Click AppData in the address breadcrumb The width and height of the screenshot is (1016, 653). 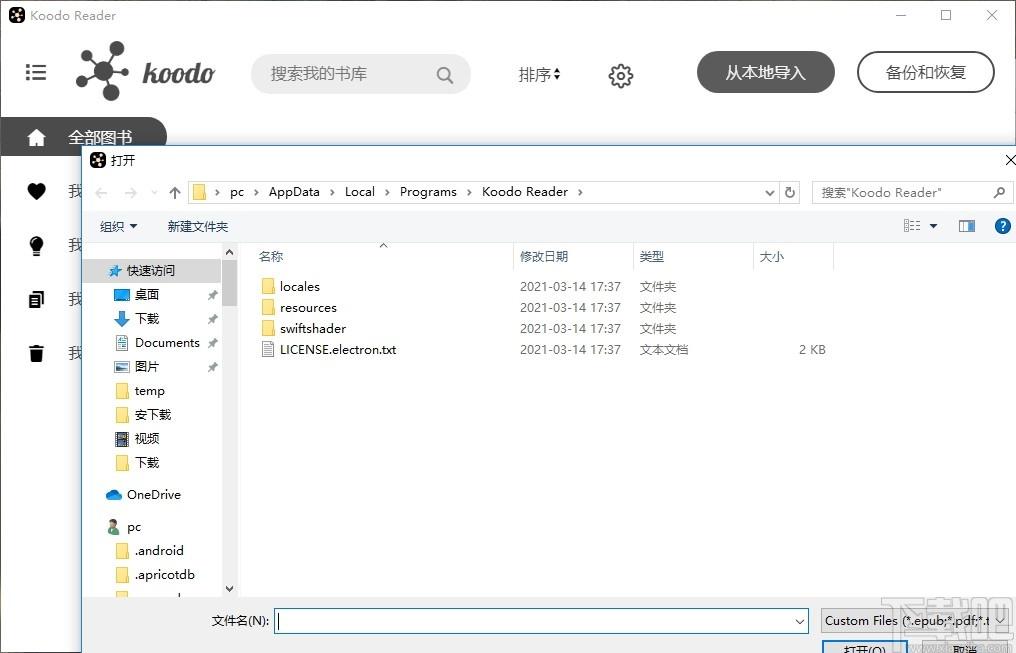tap(294, 192)
